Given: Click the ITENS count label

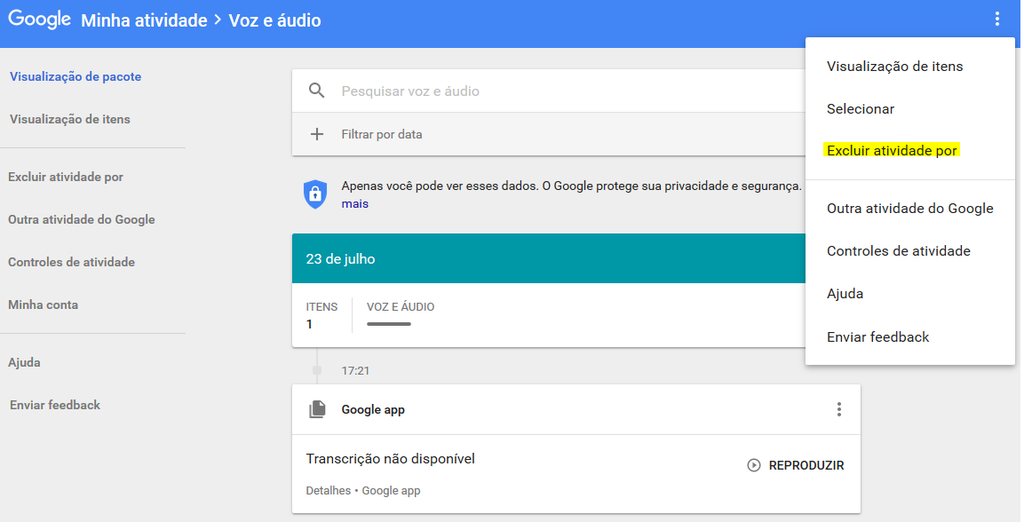Looking at the screenshot, I should click(322, 307).
